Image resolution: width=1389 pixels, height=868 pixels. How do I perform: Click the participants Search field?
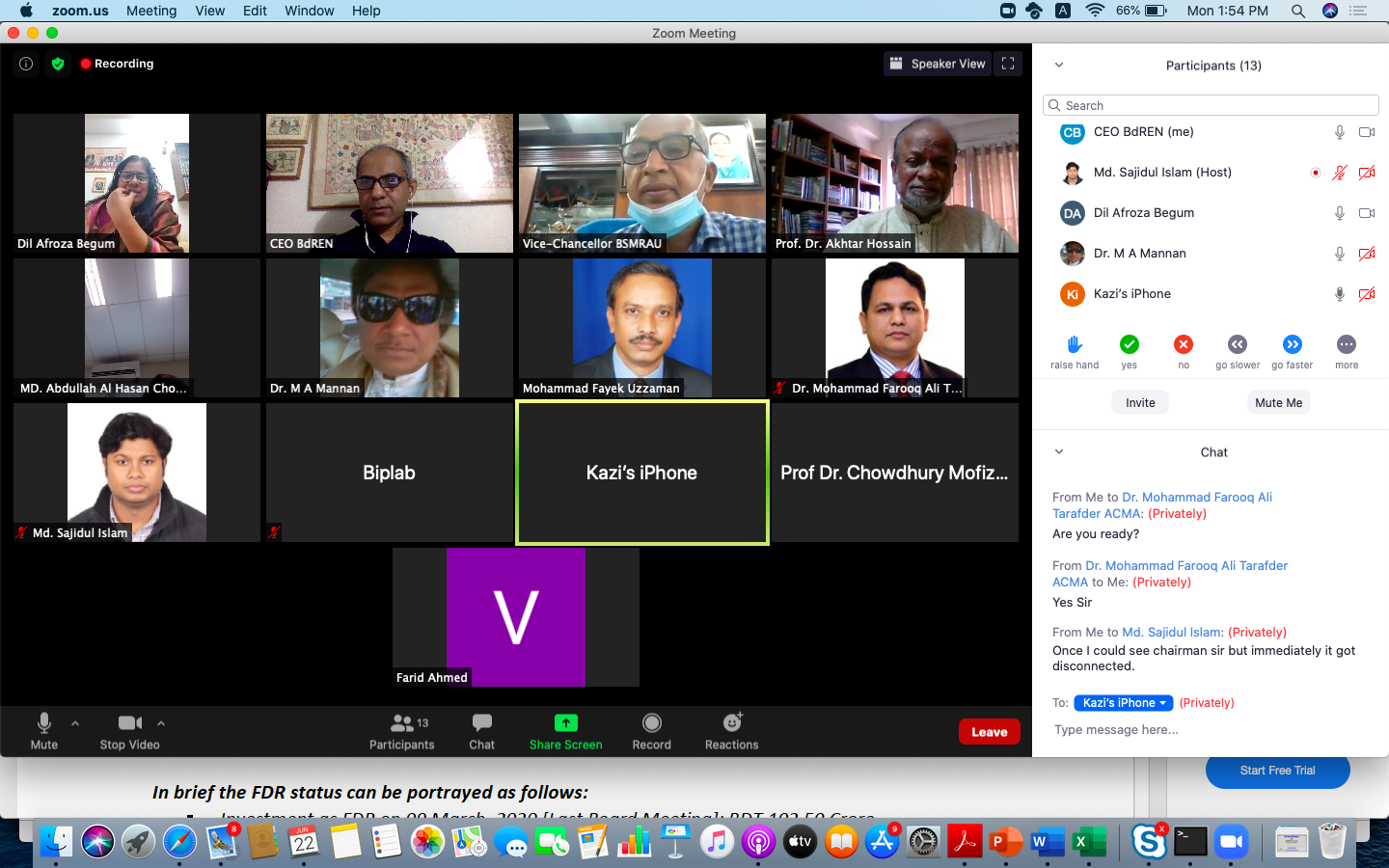point(1211,105)
